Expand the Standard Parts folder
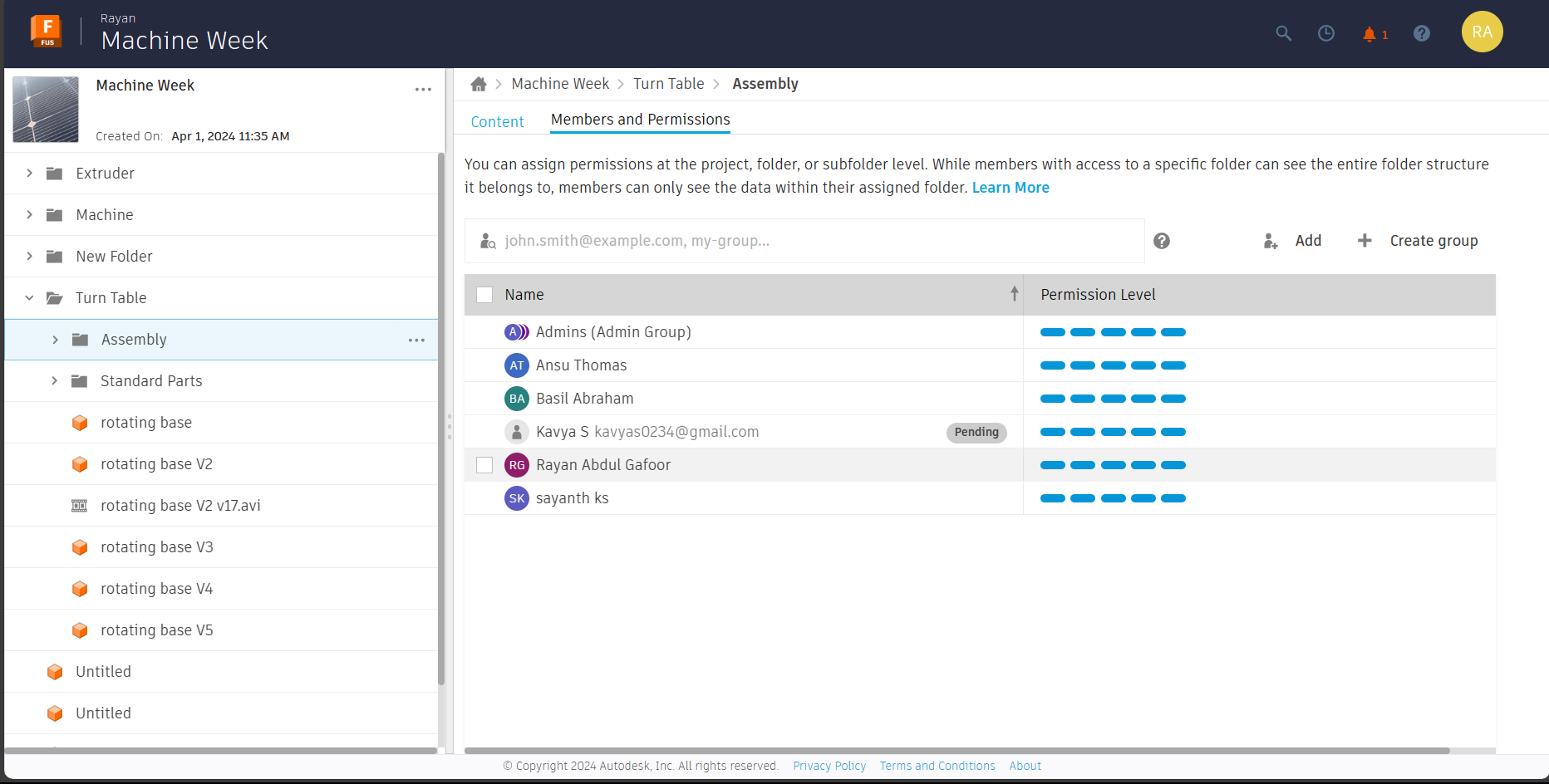Screen dimensions: 1549x784 55,381
